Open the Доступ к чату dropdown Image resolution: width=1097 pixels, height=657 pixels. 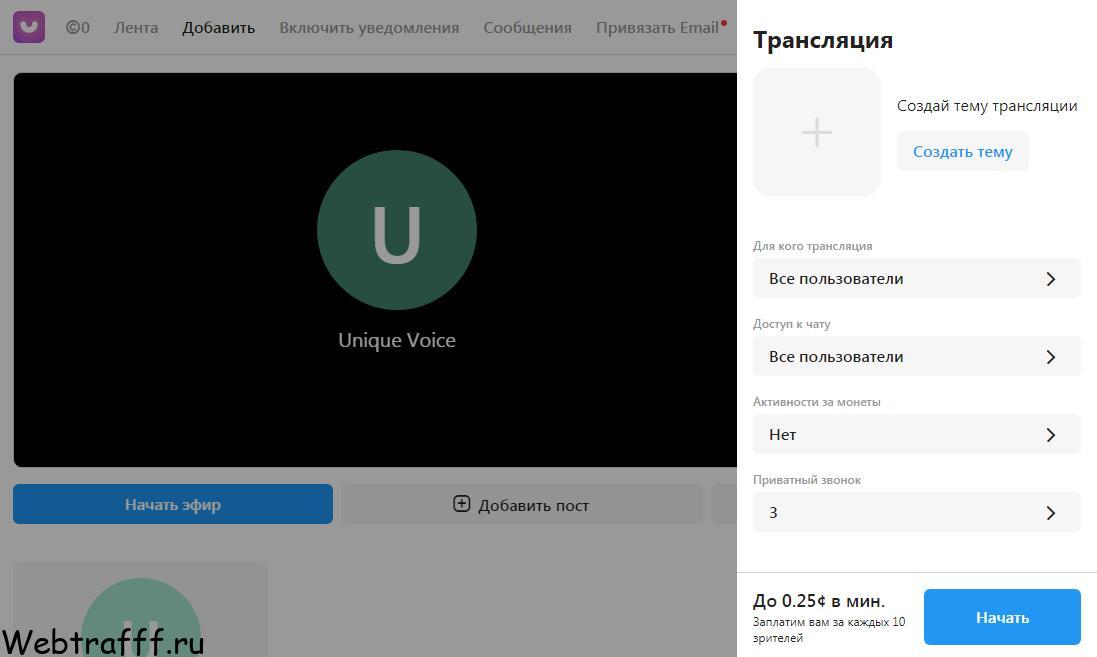coord(916,357)
